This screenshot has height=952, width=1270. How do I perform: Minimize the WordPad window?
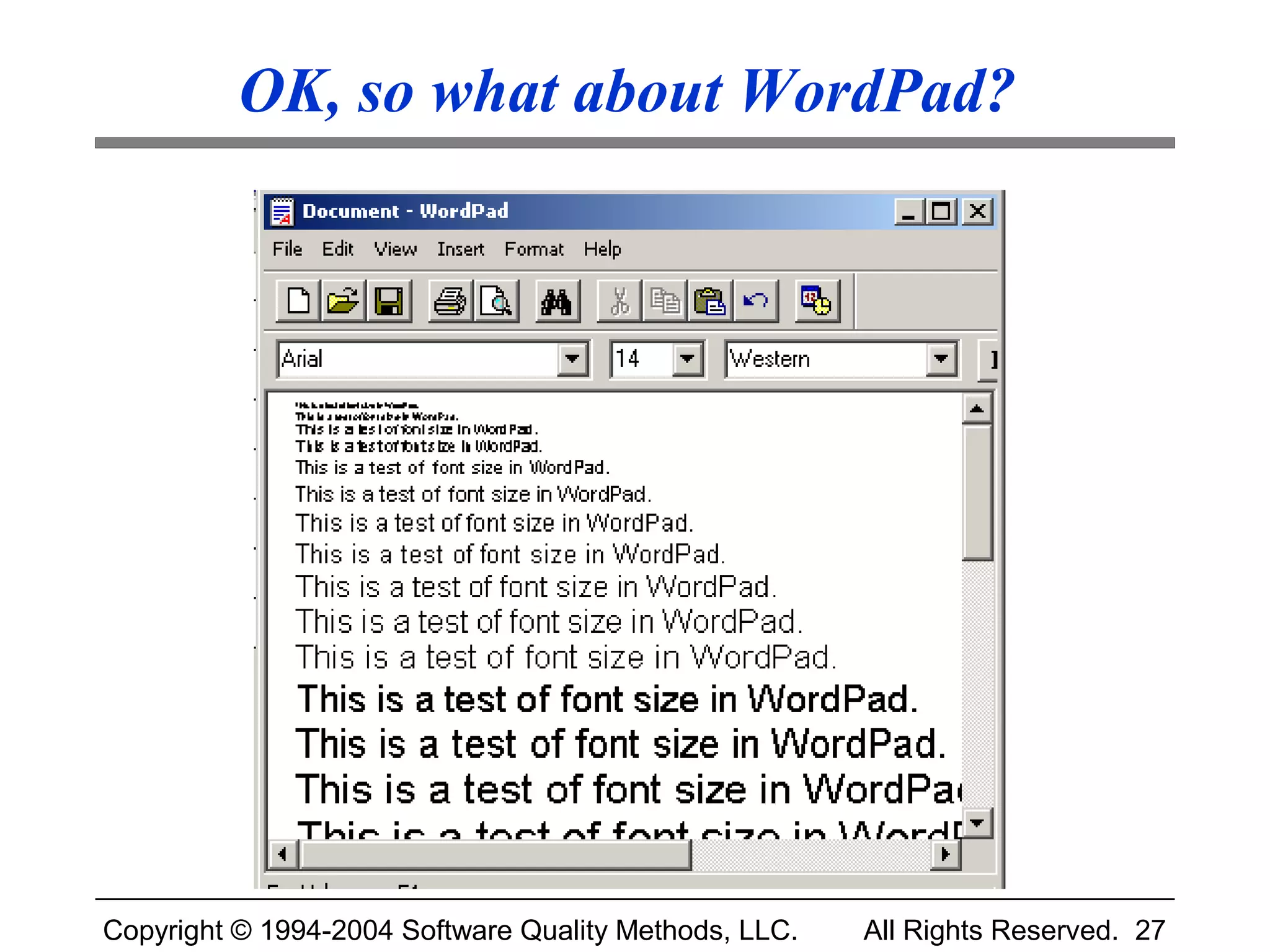click(910, 212)
